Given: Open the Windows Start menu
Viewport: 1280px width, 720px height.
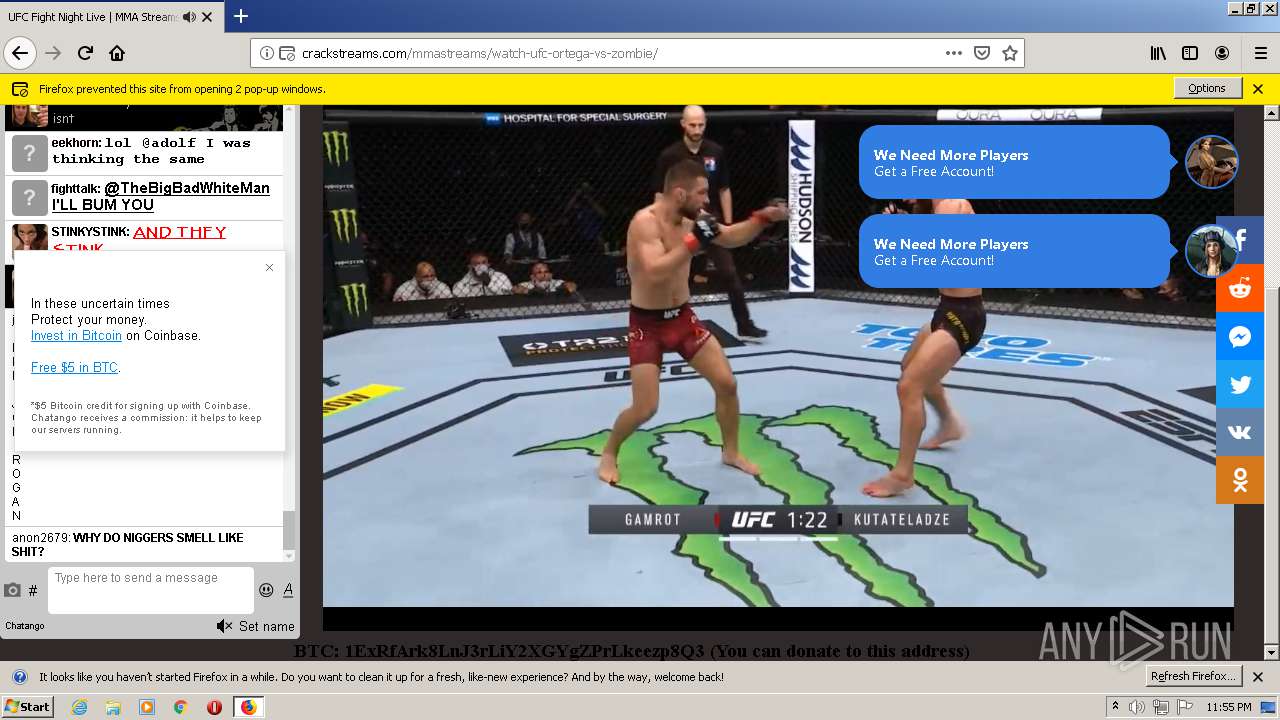Looking at the screenshot, I should (x=27, y=706).
